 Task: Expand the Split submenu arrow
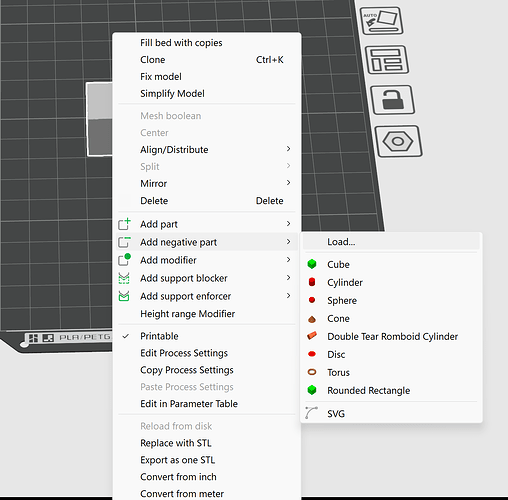[288, 166]
